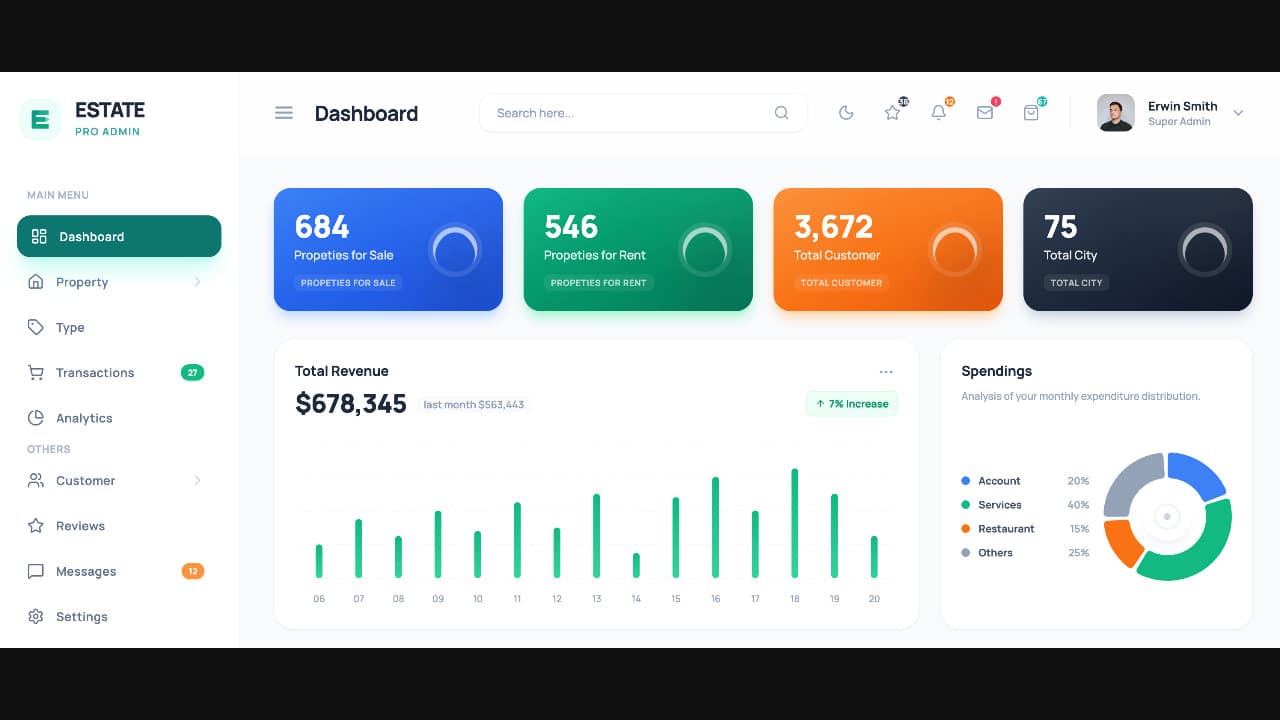This screenshot has height=720, width=1280.
Task: Click the Services legend dot in Spendings
Action: click(x=965, y=505)
